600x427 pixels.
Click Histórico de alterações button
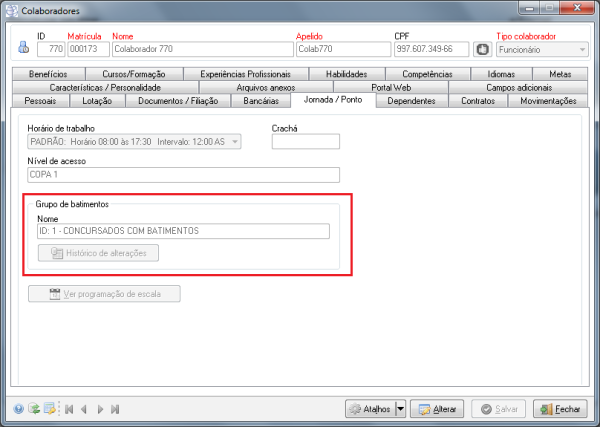(97, 253)
